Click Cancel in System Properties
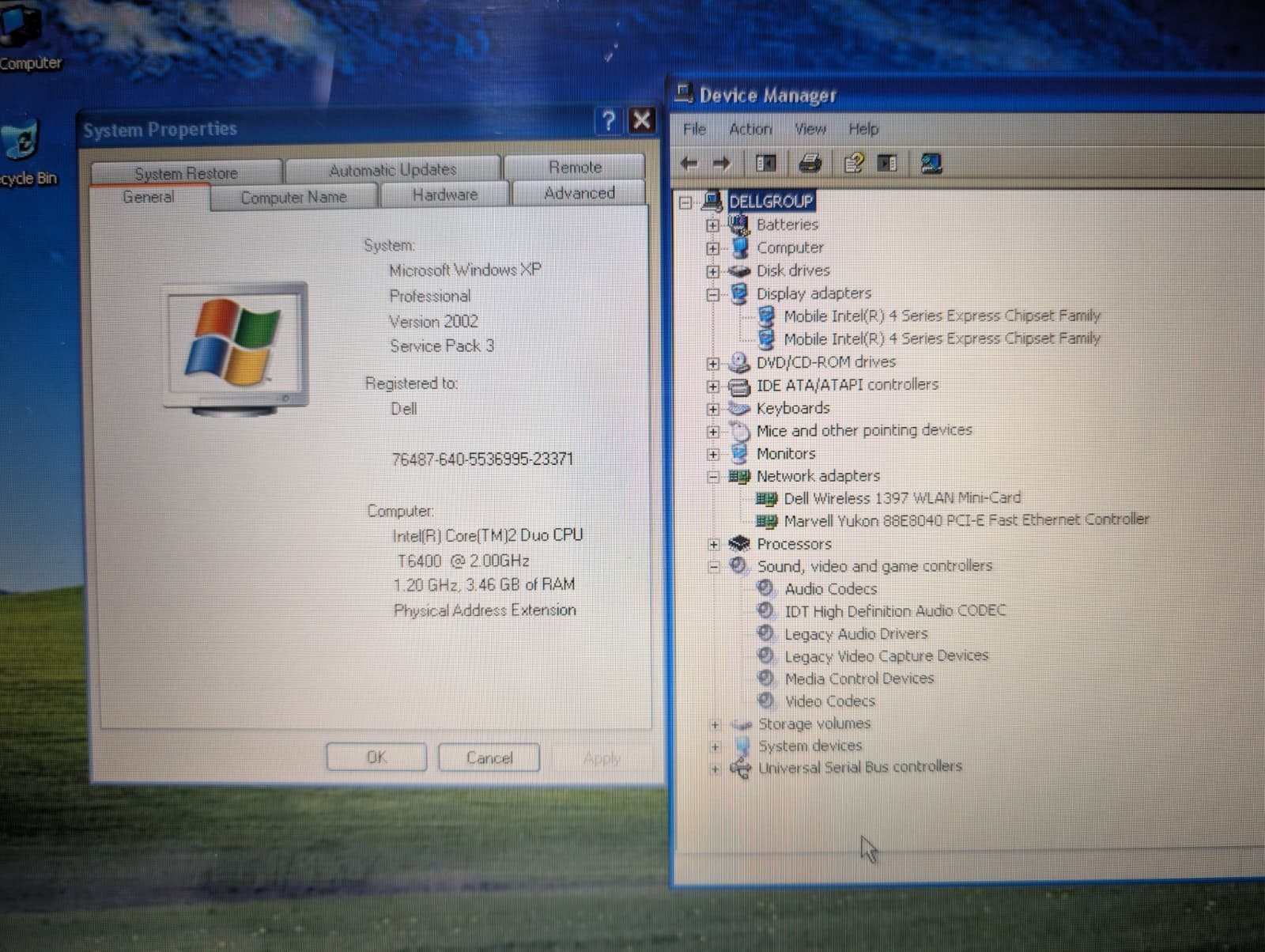 click(x=489, y=757)
